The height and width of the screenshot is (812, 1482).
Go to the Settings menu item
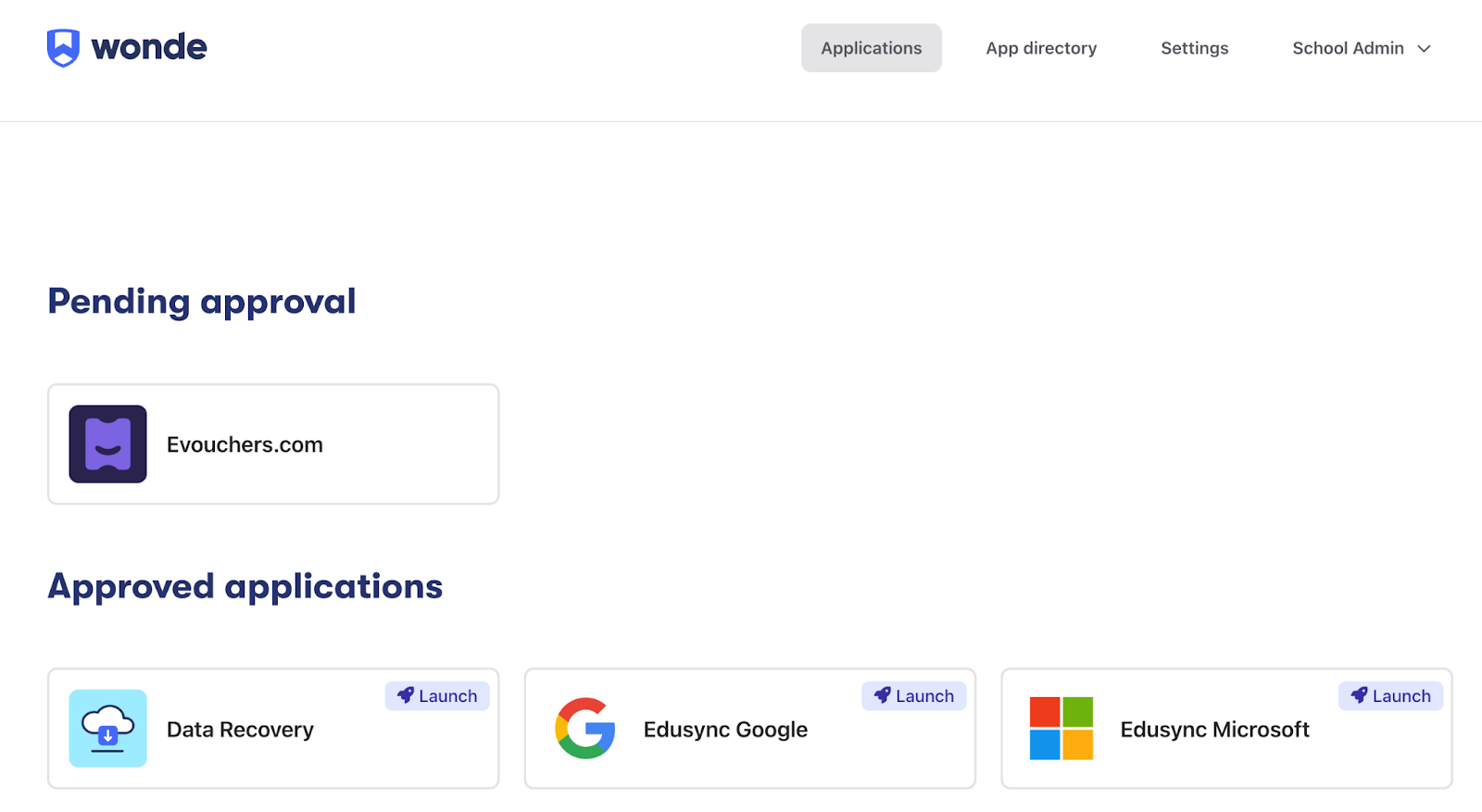point(1194,48)
